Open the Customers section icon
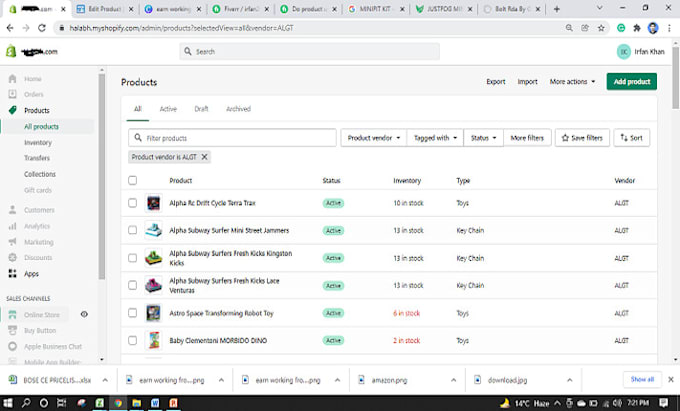680x411 pixels. coord(13,210)
